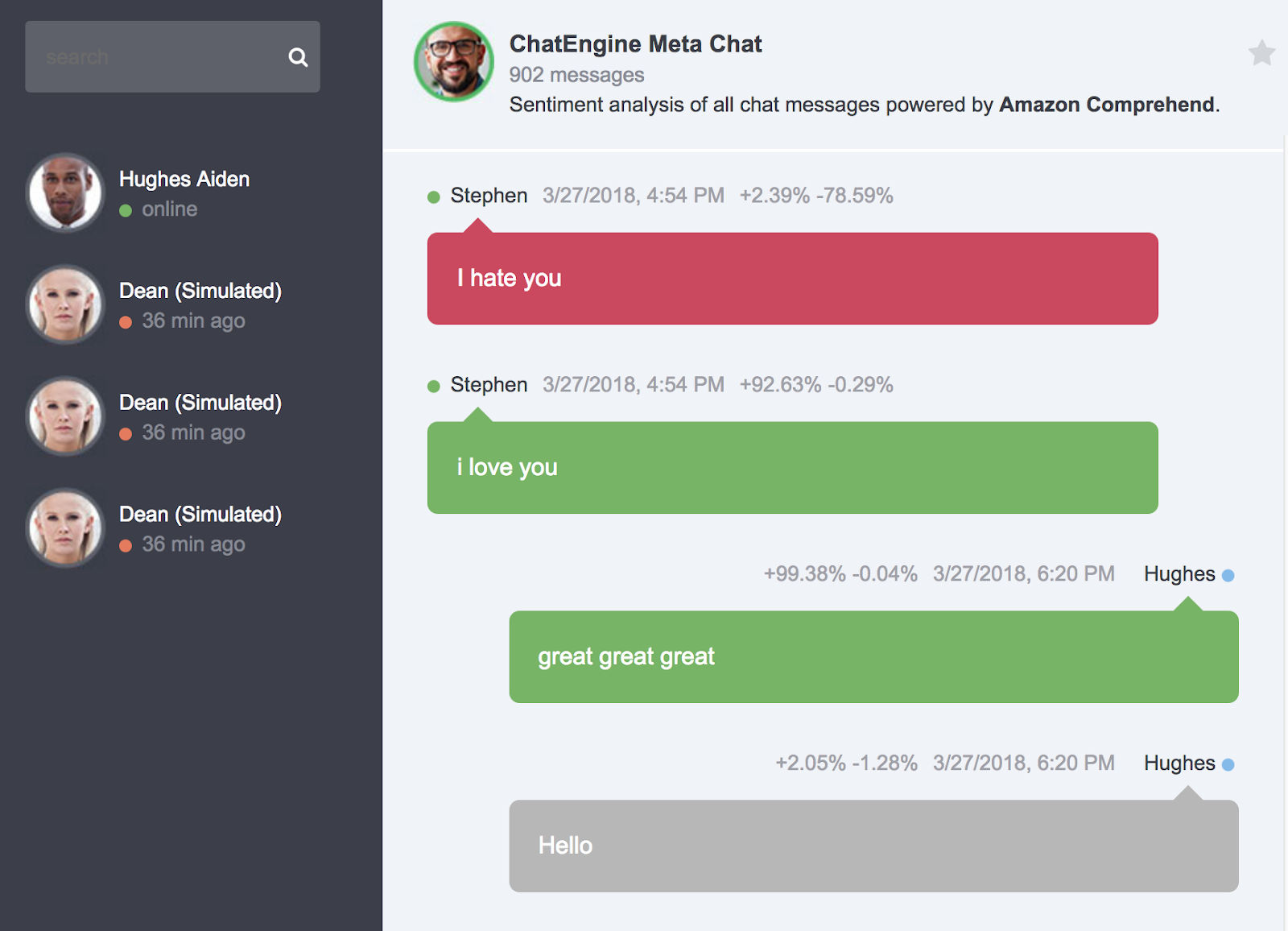Star the ChatEngine Meta Chat
1288x931 pixels.
click(x=1261, y=53)
